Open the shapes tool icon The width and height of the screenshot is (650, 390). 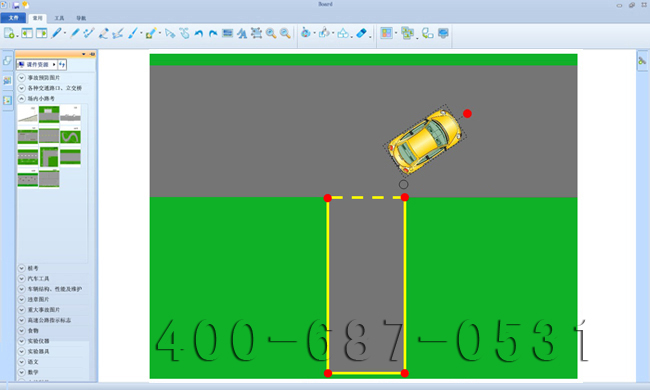coord(343,33)
